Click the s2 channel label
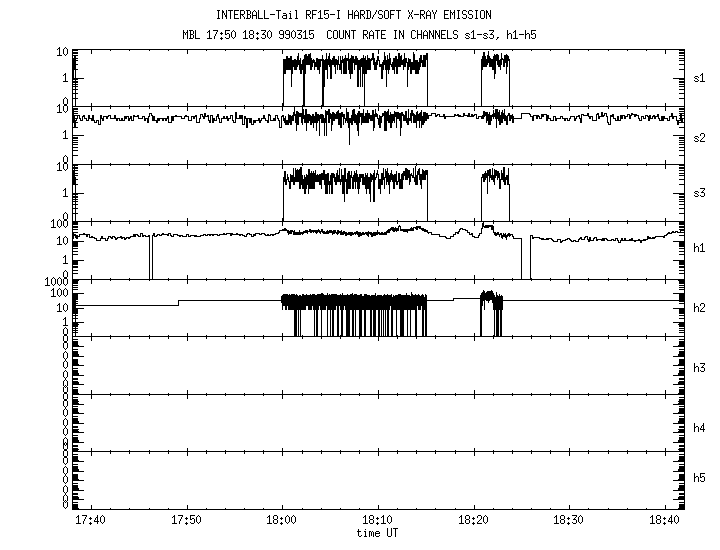The height and width of the screenshot is (550, 720). tap(701, 135)
